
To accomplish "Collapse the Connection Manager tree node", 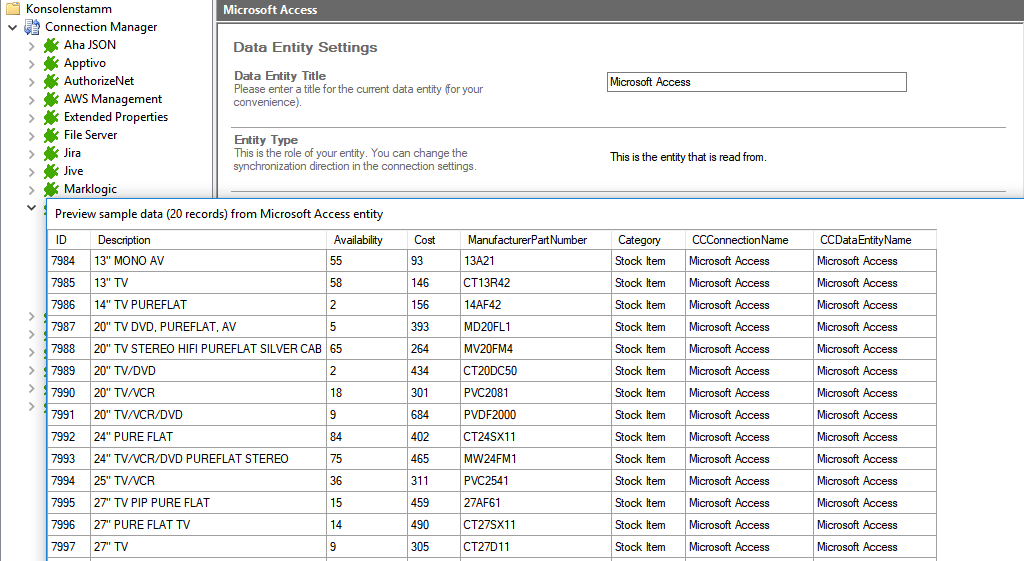I will (12, 27).
